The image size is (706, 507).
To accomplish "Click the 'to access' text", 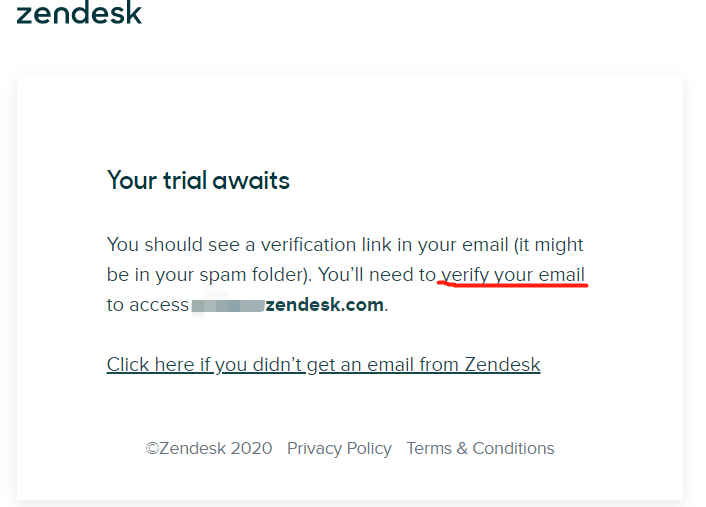I will point(148,305).
